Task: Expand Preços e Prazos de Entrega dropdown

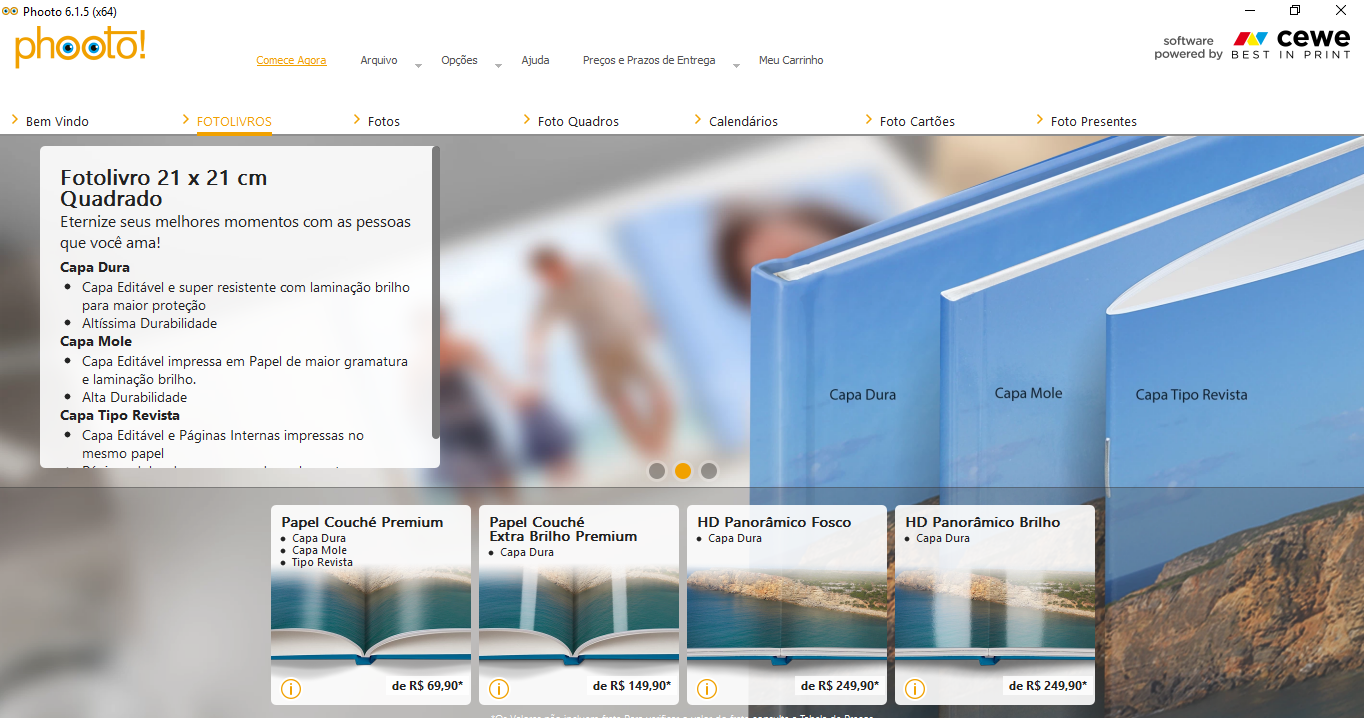Action: (736, 65)
